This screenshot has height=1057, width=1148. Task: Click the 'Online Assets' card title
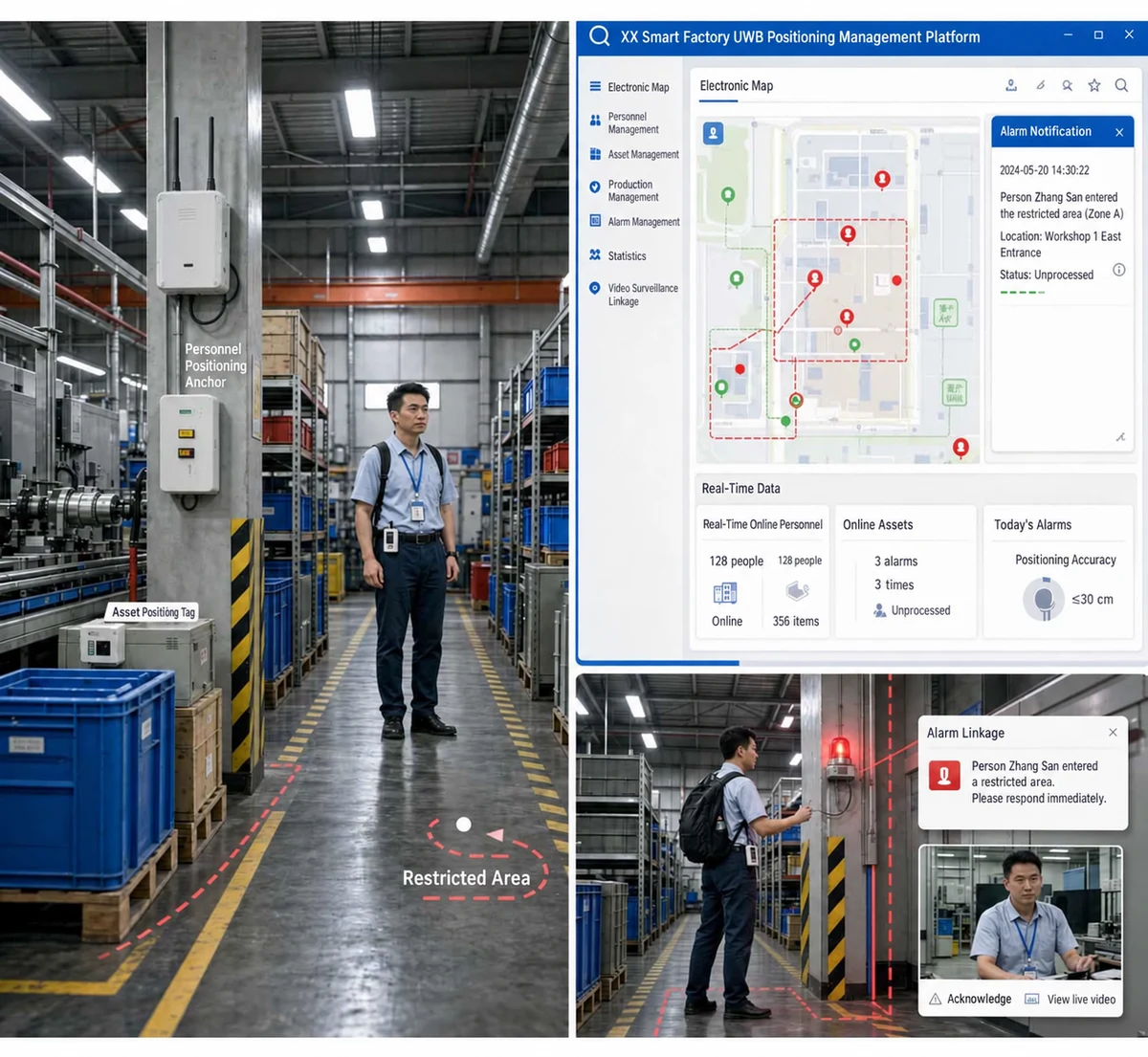coord(877,524)
